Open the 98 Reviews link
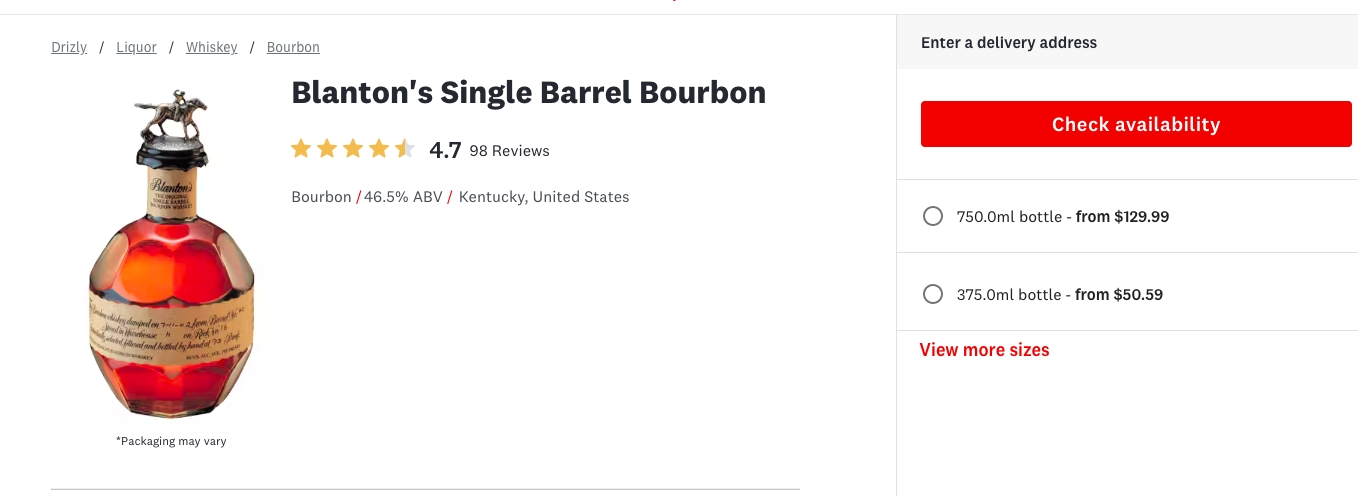This screenshot has width=1358, height=496. pyautogui.click(x=509, y=151)
